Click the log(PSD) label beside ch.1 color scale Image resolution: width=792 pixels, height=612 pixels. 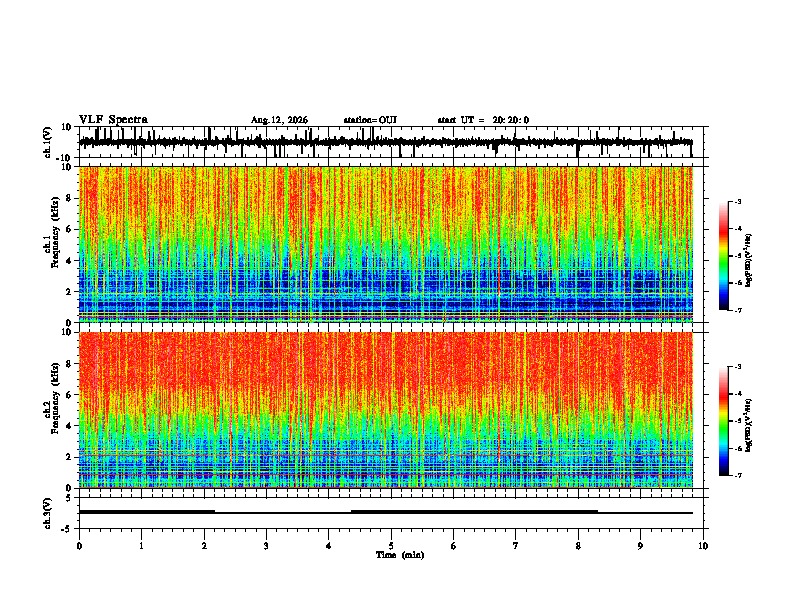coord(749,261)
